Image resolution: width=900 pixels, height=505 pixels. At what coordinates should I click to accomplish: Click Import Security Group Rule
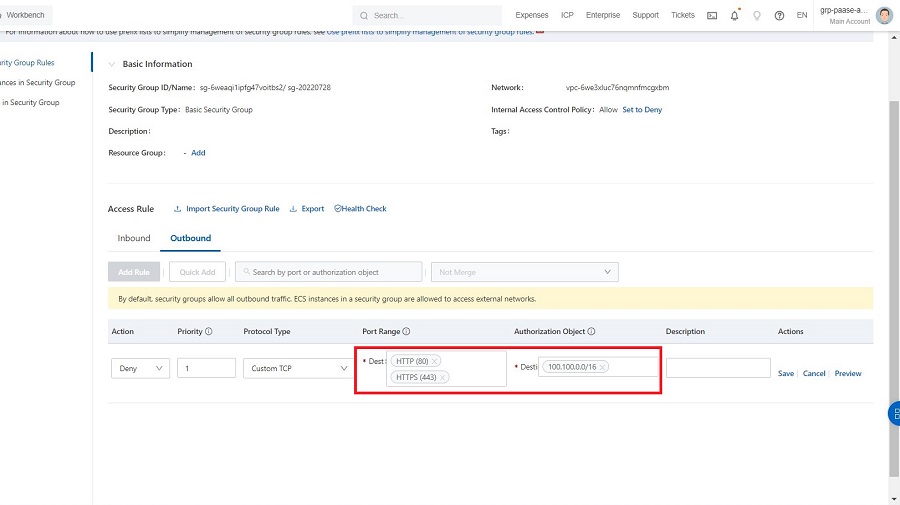227,209
